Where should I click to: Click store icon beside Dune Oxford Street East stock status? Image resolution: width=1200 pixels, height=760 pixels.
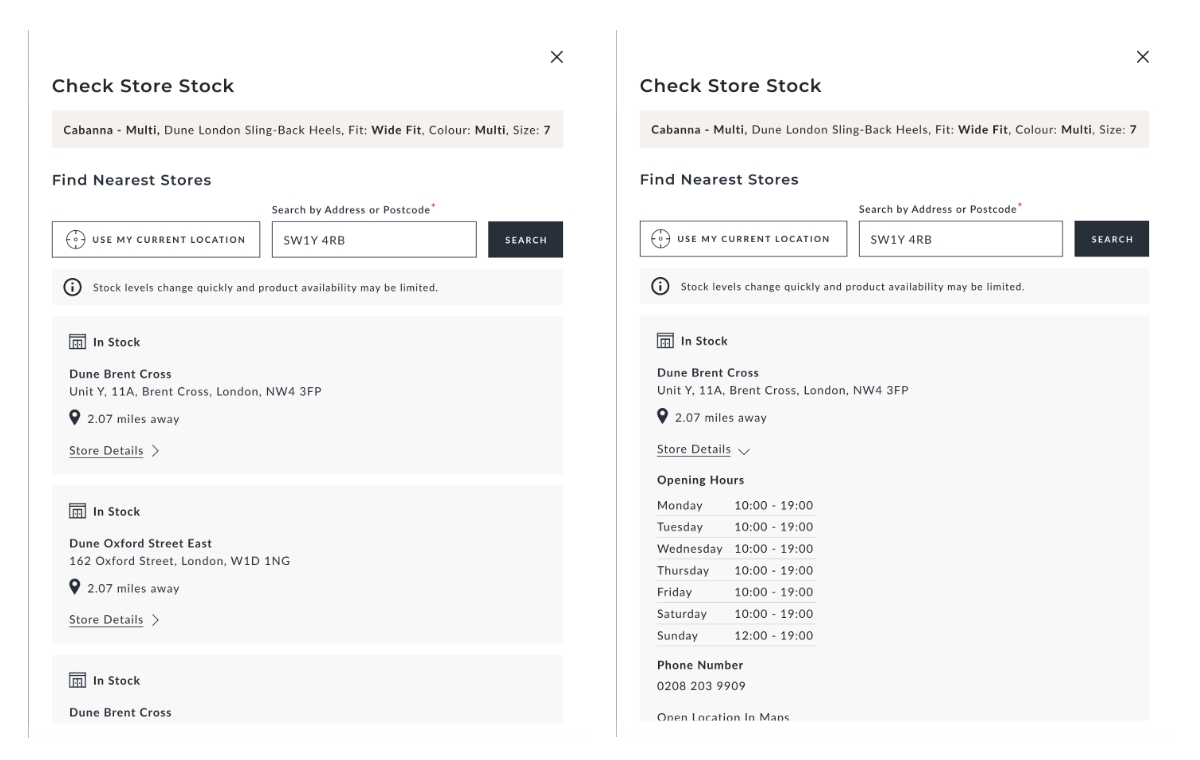click(77, 512)
